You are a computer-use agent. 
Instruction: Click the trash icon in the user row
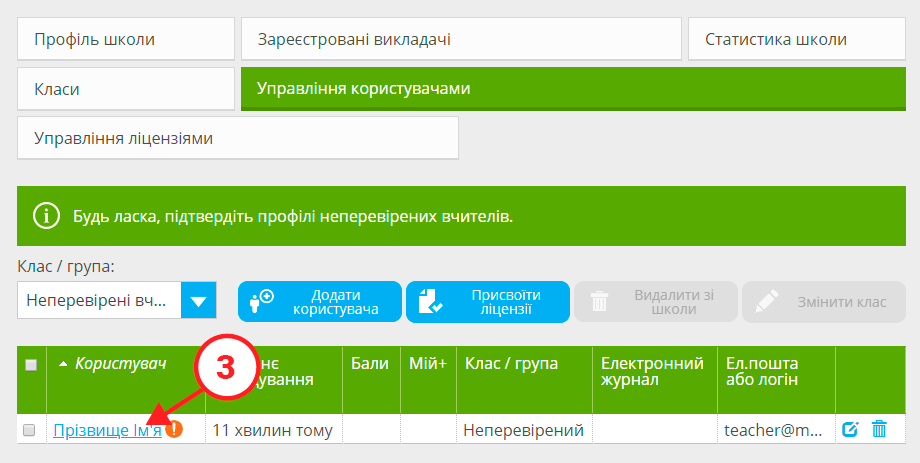(x=879, y=429)
